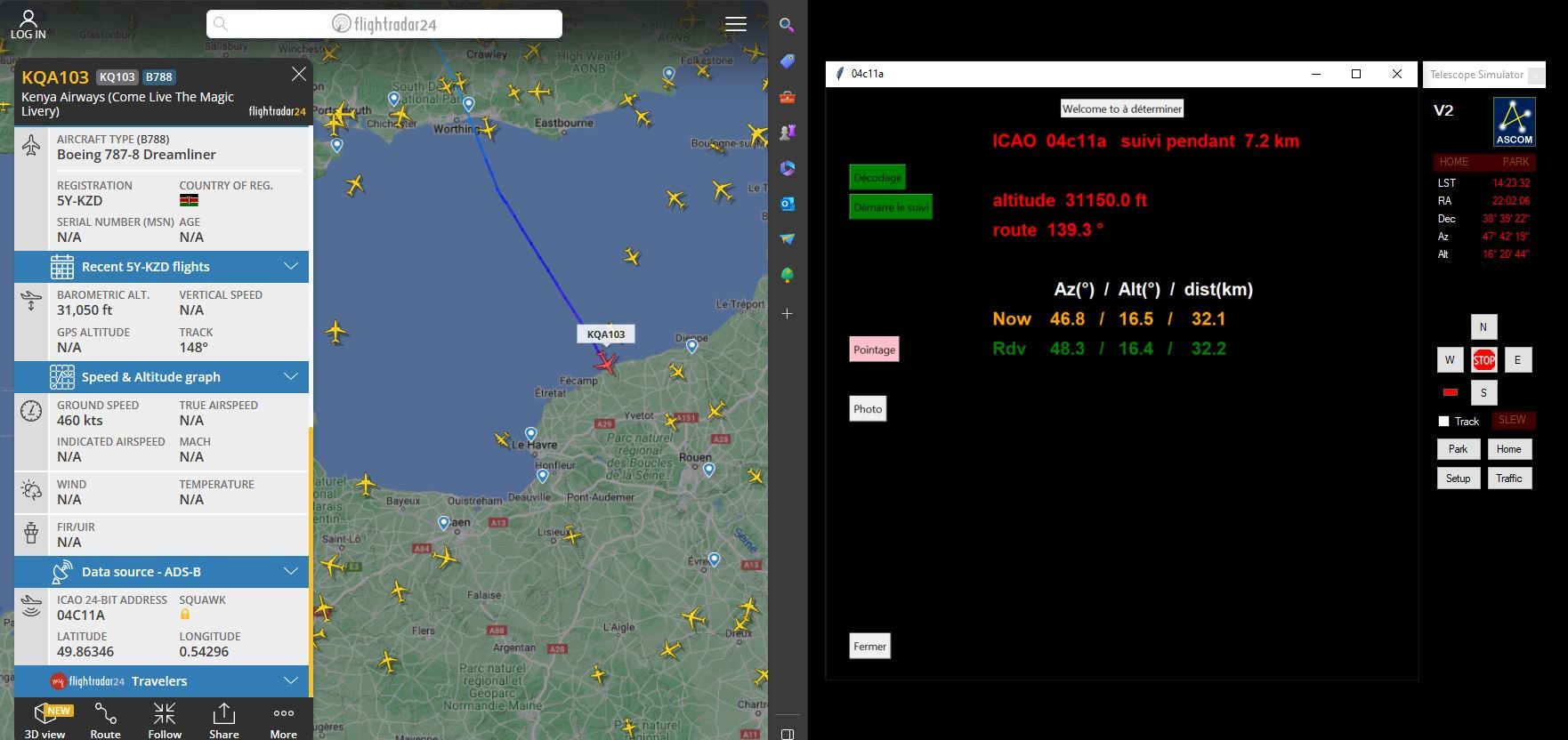Open the Tools briefcase in Edge sidebar
The height and width of the screenshot is (740, 1568).
tap(787, 96)
